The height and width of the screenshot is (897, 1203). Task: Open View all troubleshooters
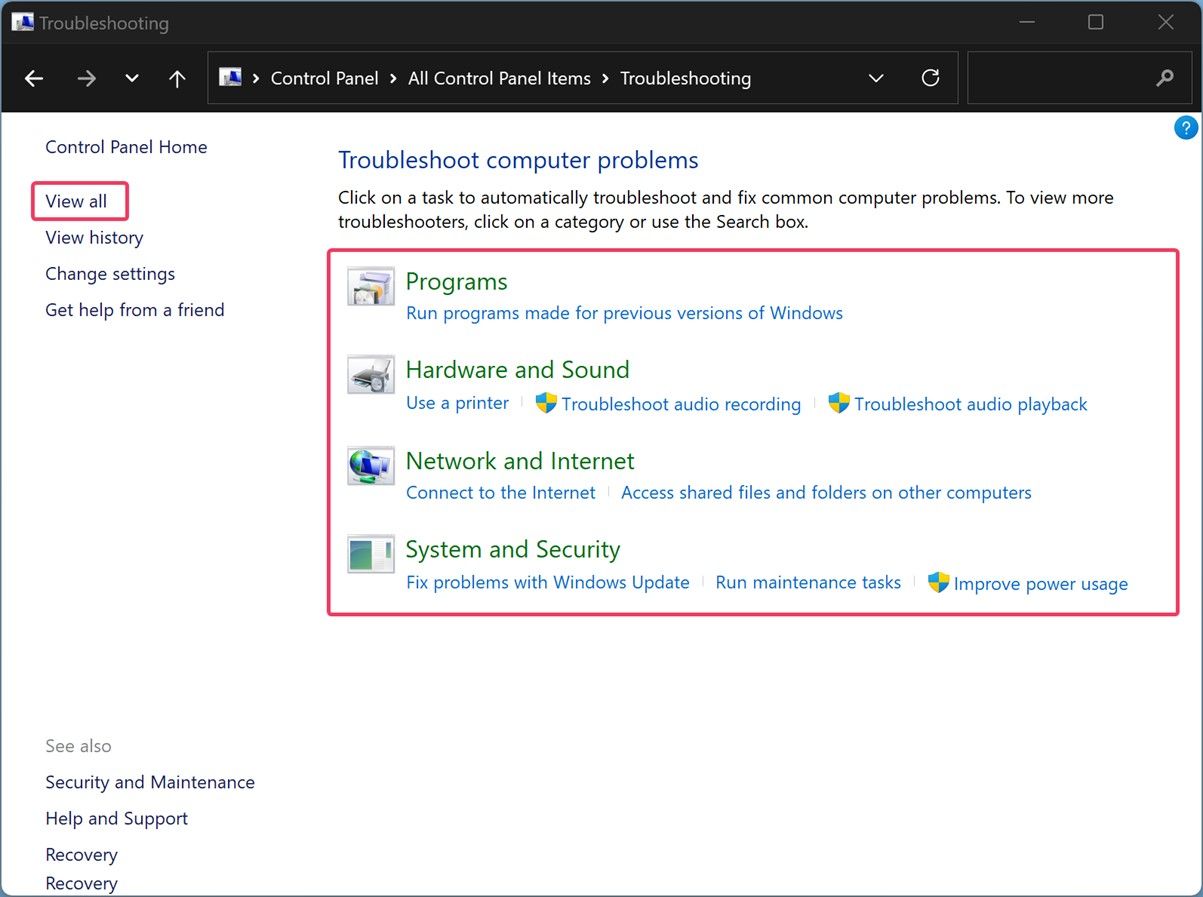tap(76, 201)
